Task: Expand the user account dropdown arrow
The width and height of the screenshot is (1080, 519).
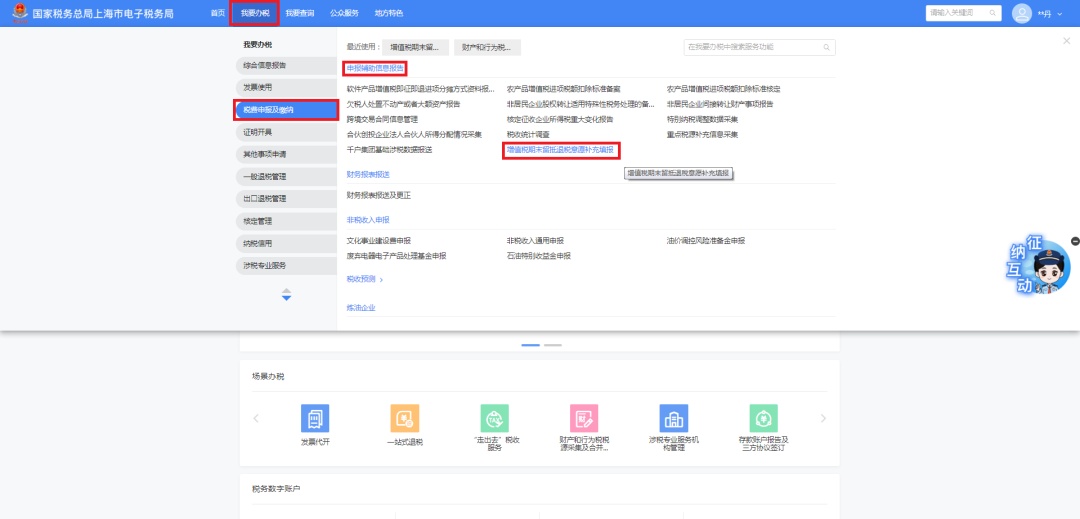Action: 1061,14
